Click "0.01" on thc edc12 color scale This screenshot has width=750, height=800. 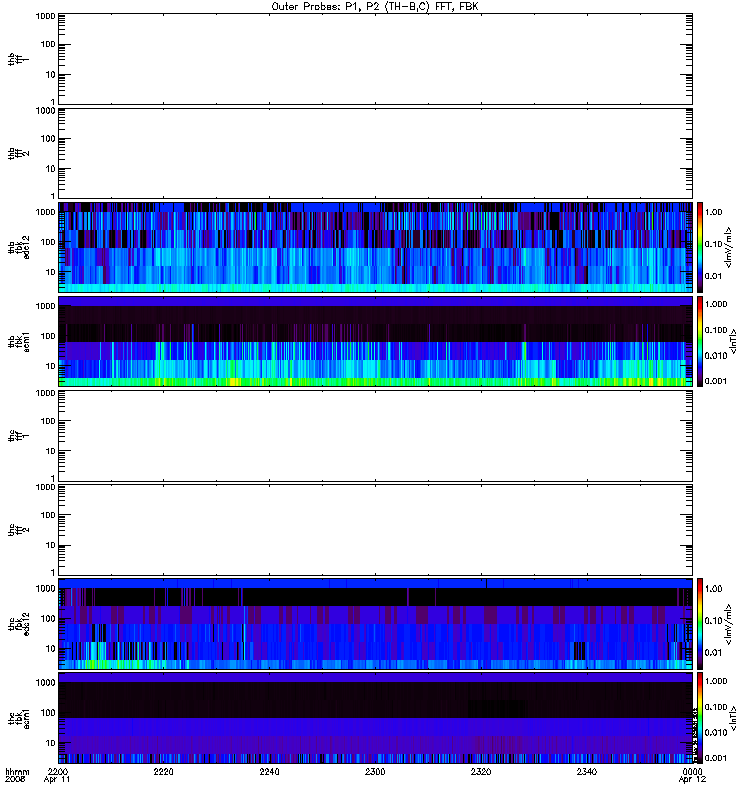pos(714,653)
